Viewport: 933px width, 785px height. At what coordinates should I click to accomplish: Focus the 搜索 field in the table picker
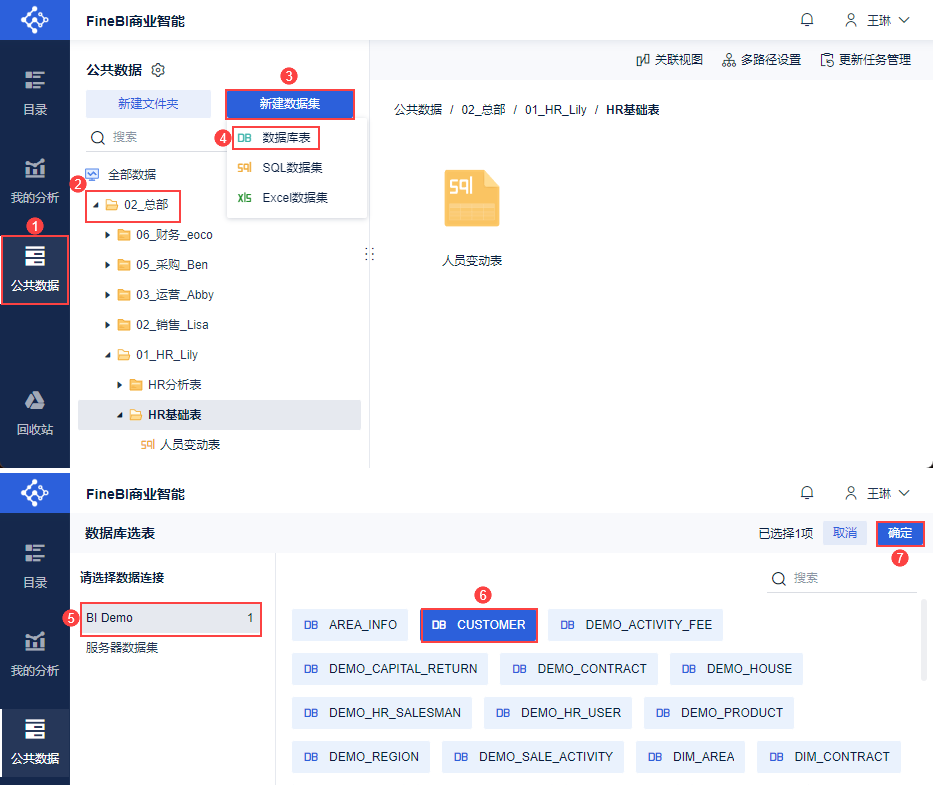click(842, 578)
